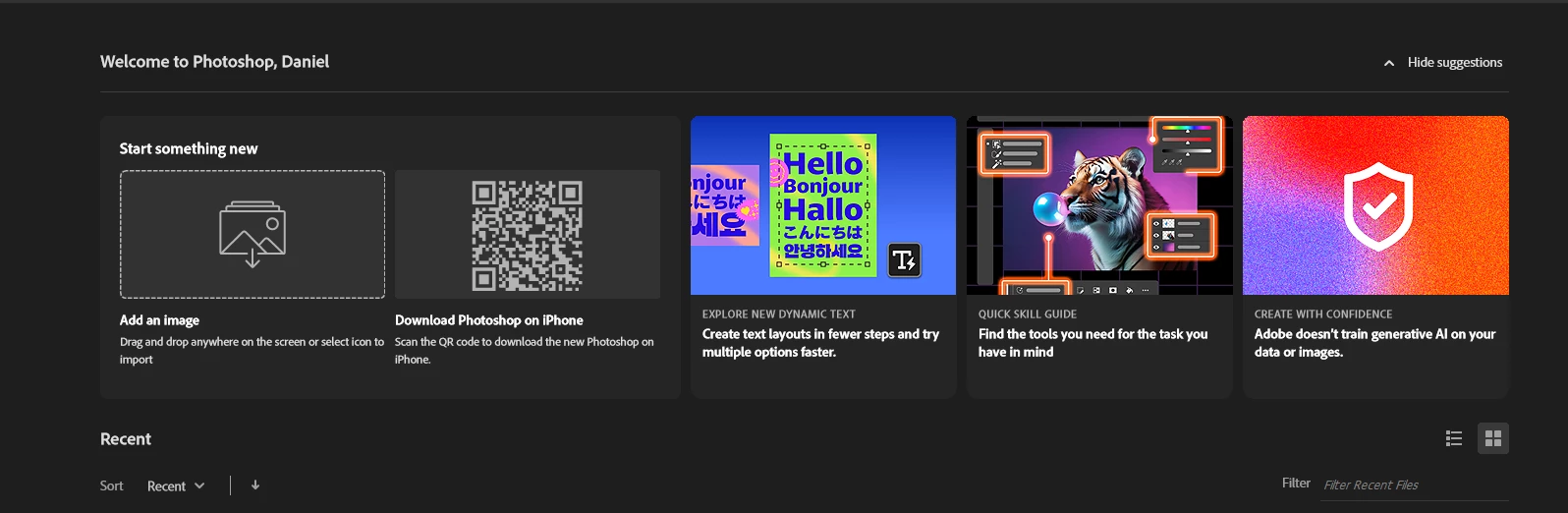The height and width of the screenshot is (513, 1568).
Task: Open the Quick Skill Guide tiger thumbnail
Action: tap(1099, 205)
